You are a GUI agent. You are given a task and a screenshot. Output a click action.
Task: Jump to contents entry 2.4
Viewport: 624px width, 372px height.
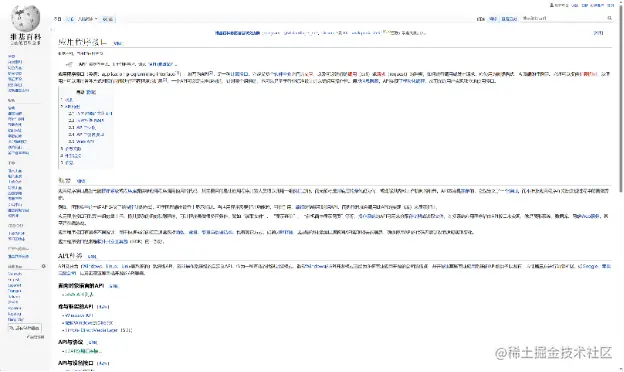[x=86, y=134]
